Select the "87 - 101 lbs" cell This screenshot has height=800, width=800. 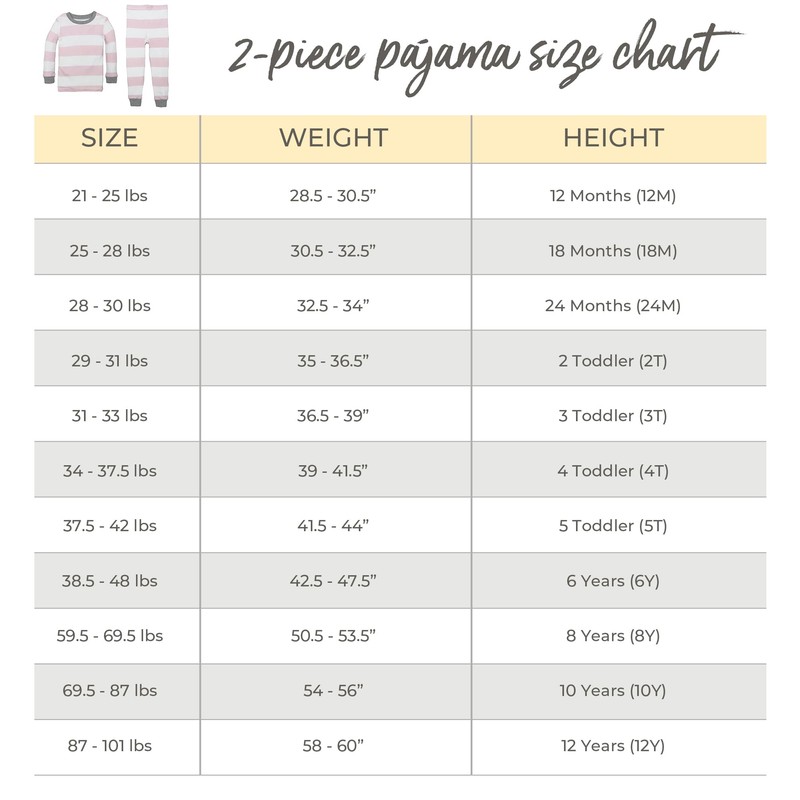[x=110, y=746]
